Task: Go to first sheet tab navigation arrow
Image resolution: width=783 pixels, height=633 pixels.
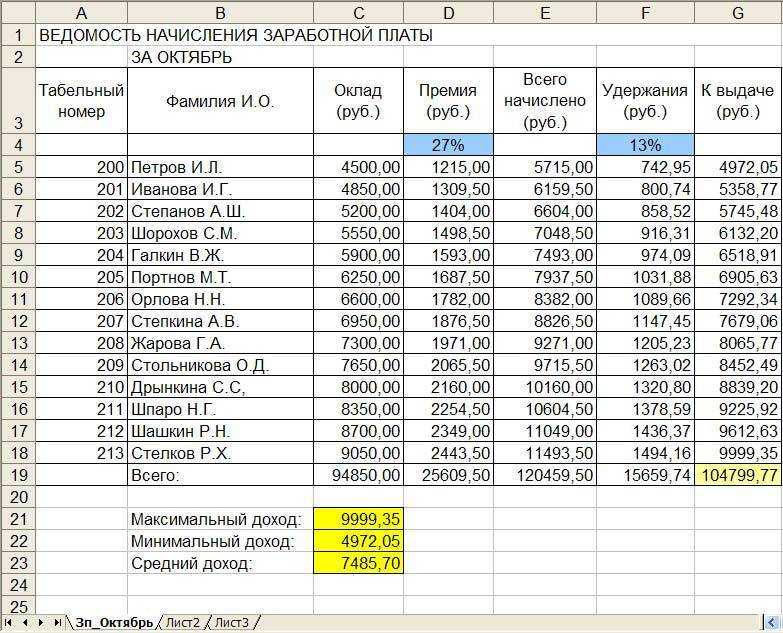Action: (8, 623)
